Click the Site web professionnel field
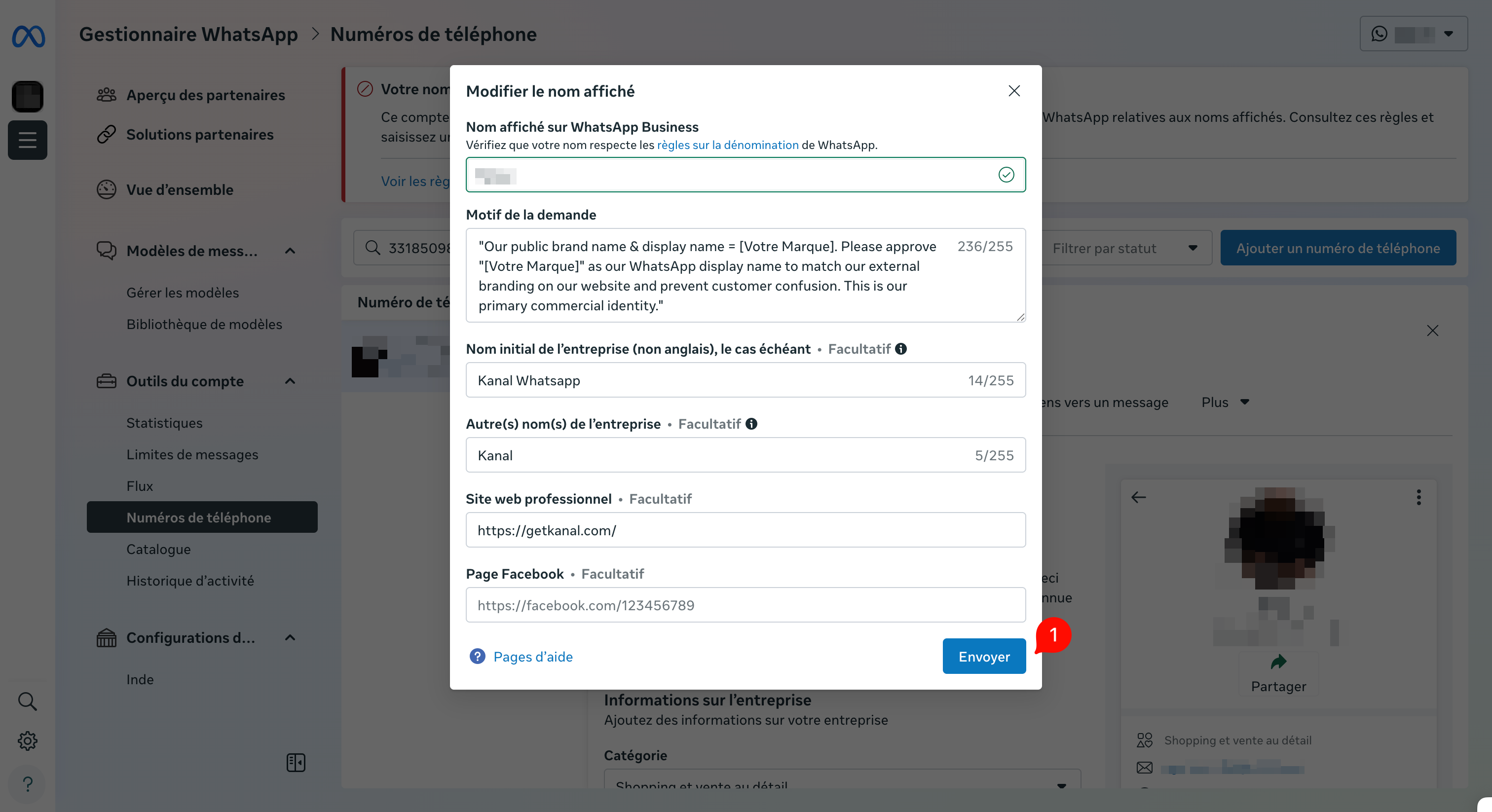The width and height of the screenshot is (1492, 812). 745,530
